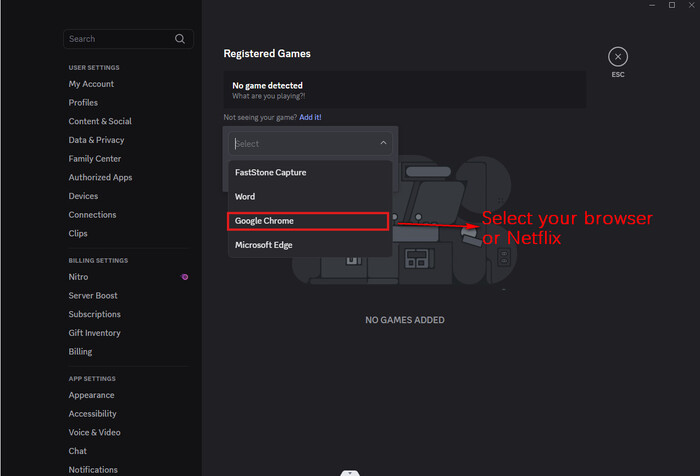The height and width of the screenshot is (476, 700).
Task: Click the Registered Games heading
Action: [267, 54]
